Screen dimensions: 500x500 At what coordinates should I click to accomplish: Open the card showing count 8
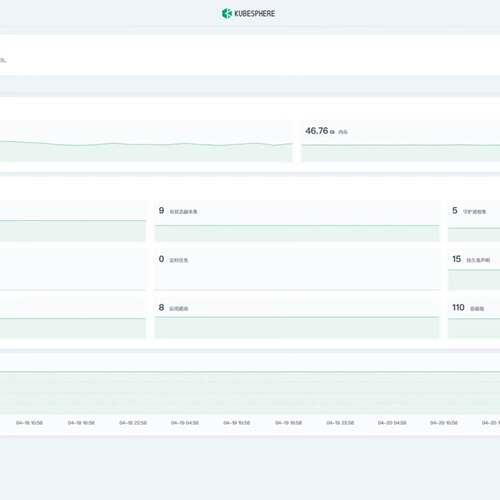(297, 318)
